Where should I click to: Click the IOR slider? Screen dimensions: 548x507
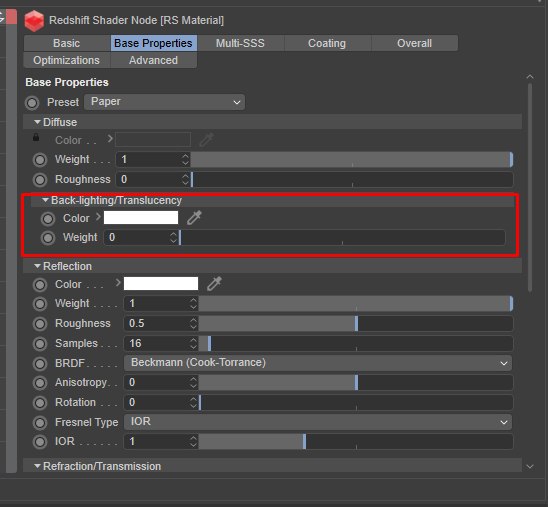pos(355,441)
